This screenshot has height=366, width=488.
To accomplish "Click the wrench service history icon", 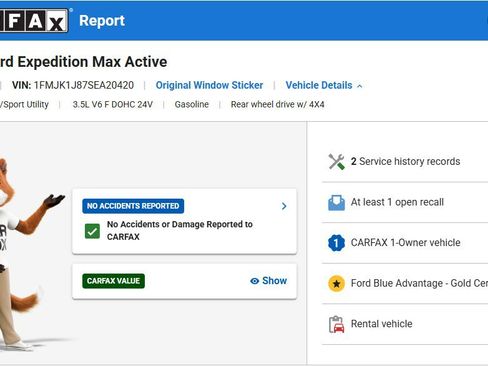I will [336, 162].
